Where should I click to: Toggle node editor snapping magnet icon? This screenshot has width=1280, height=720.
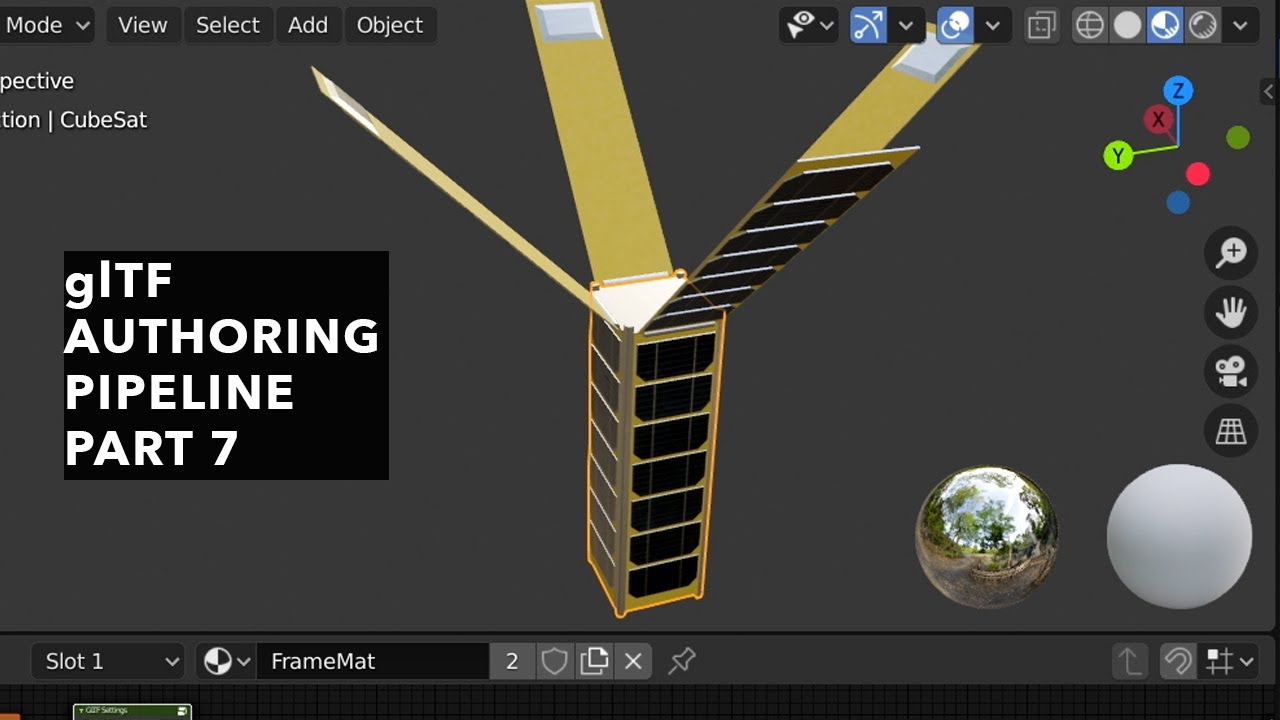(1178, 661)
